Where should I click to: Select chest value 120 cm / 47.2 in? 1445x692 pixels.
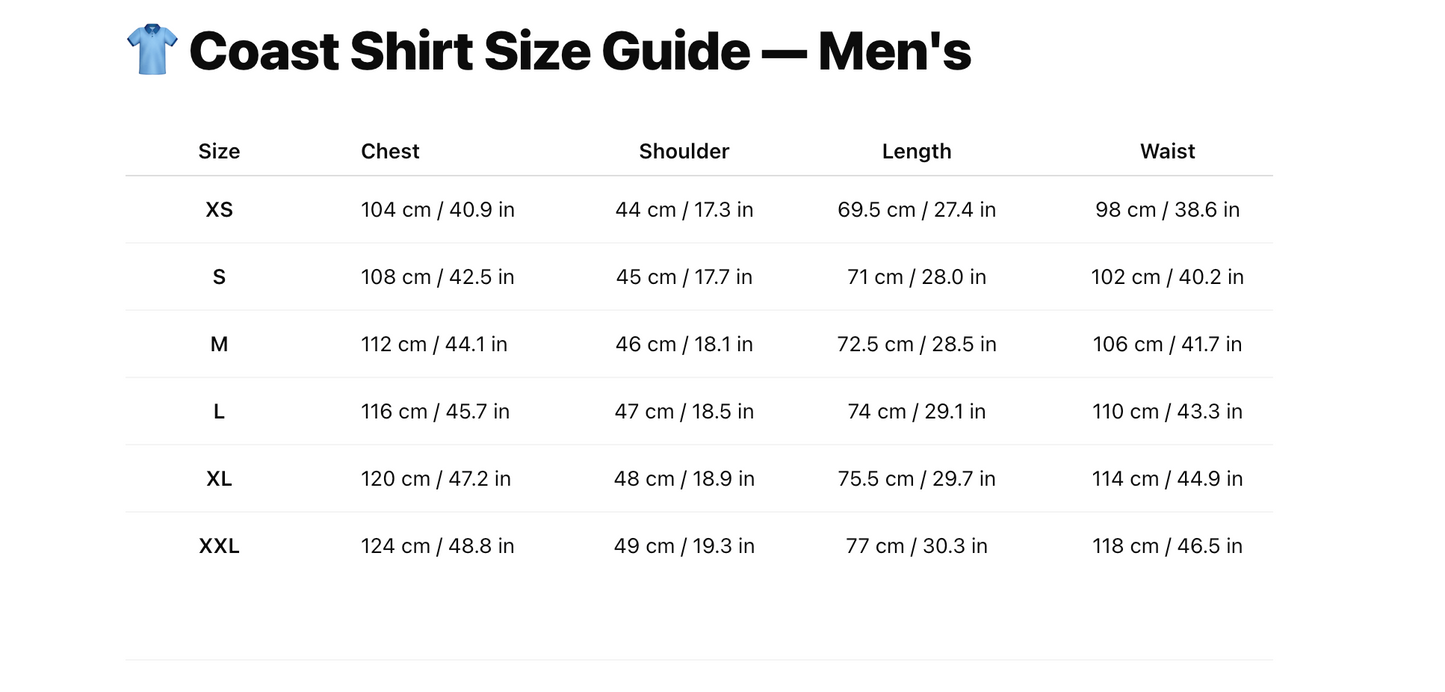tap(435, 479)
